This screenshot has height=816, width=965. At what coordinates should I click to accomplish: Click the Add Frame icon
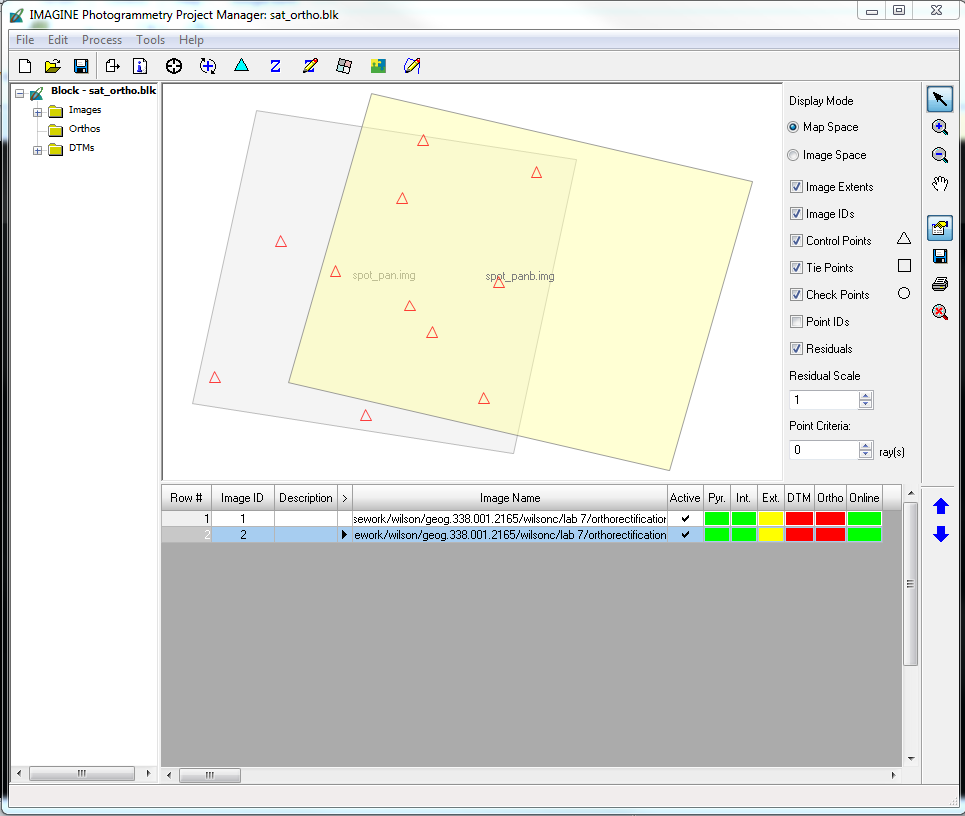point(112,66)
